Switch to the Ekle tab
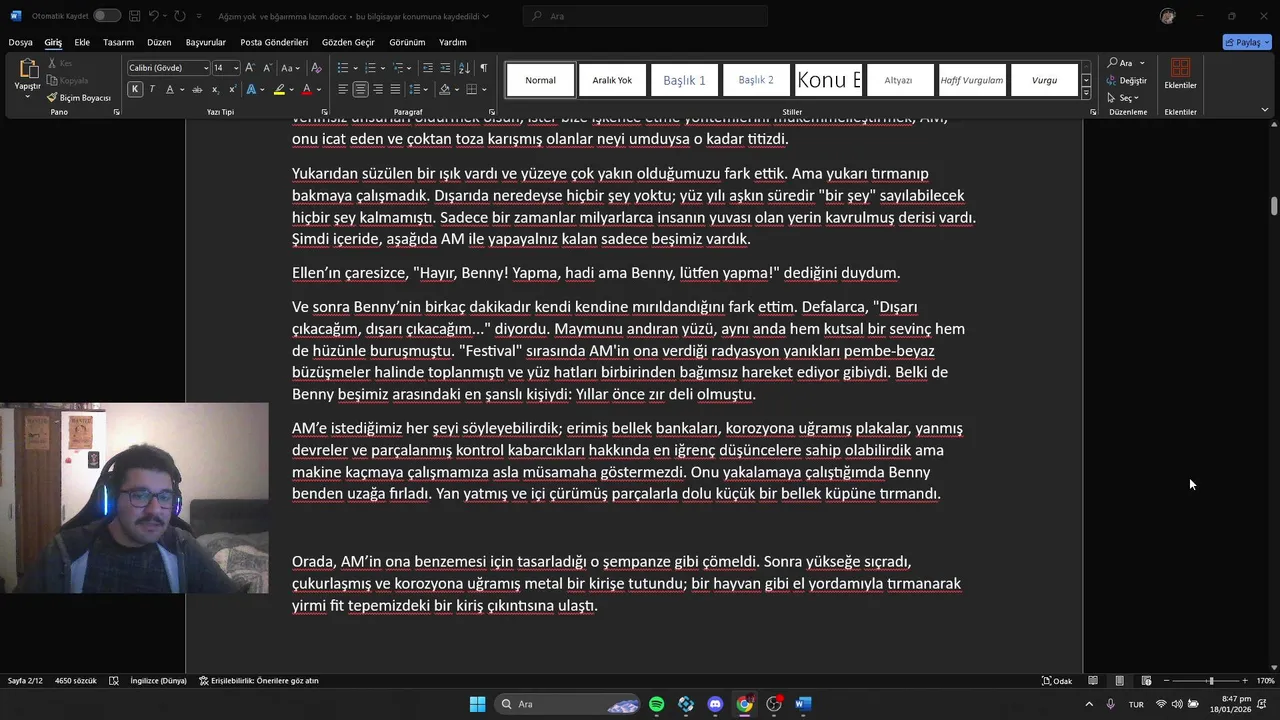The width and height of the screenshot is (1280, 720). tap(82, 42)
